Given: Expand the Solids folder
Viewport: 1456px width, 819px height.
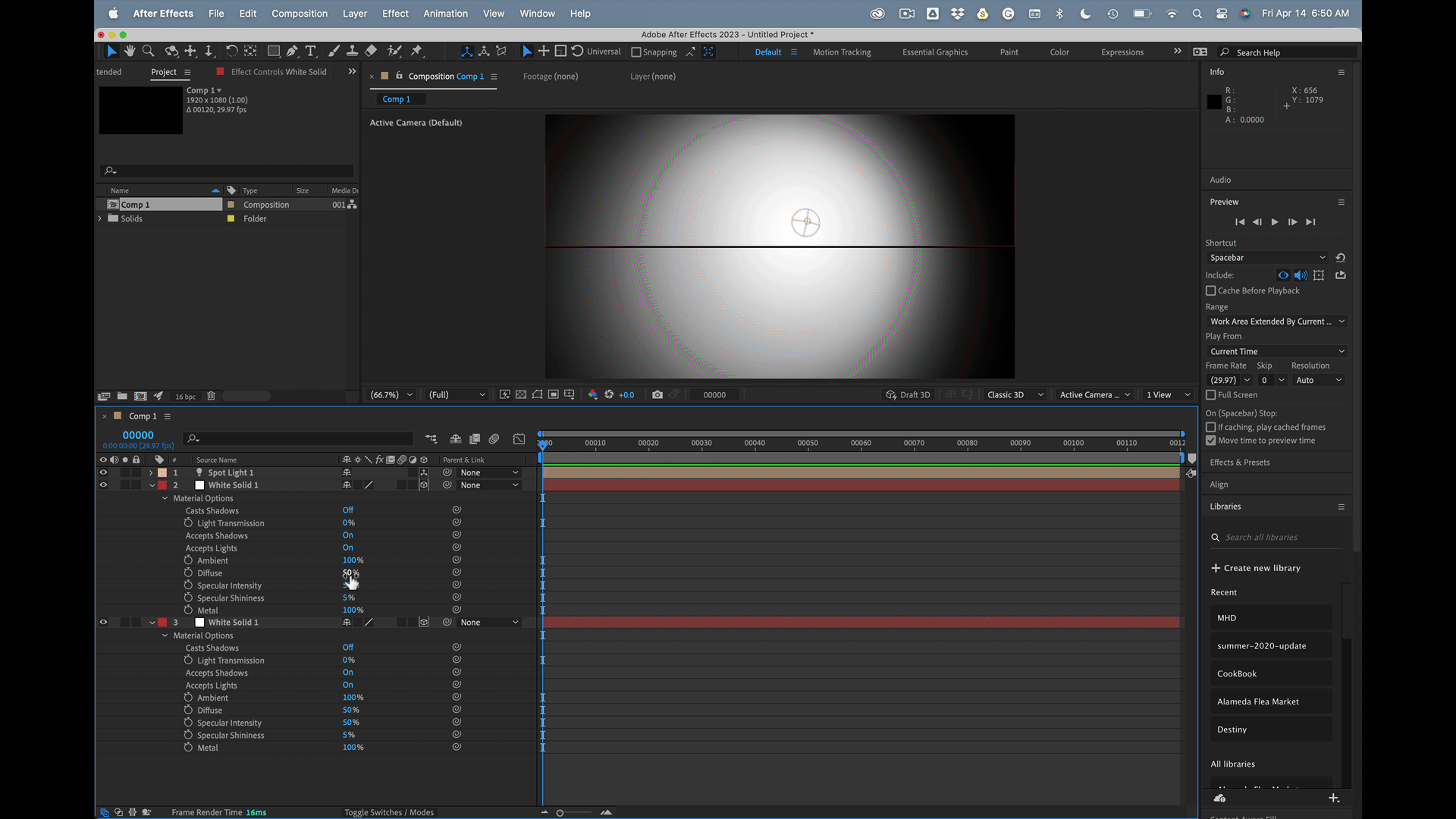Looking at the screenshot, I should (100, 218).
